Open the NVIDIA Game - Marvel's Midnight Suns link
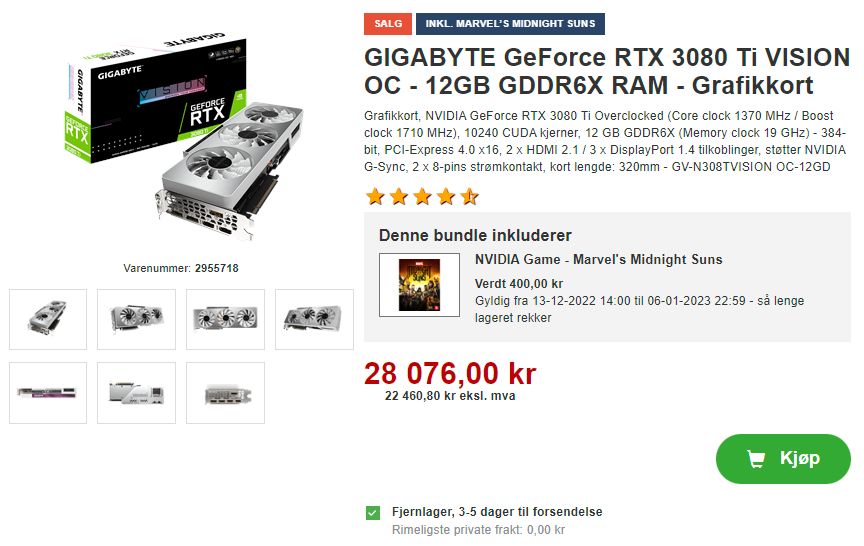This screenshot has height=546, width=864. (598, 260)
